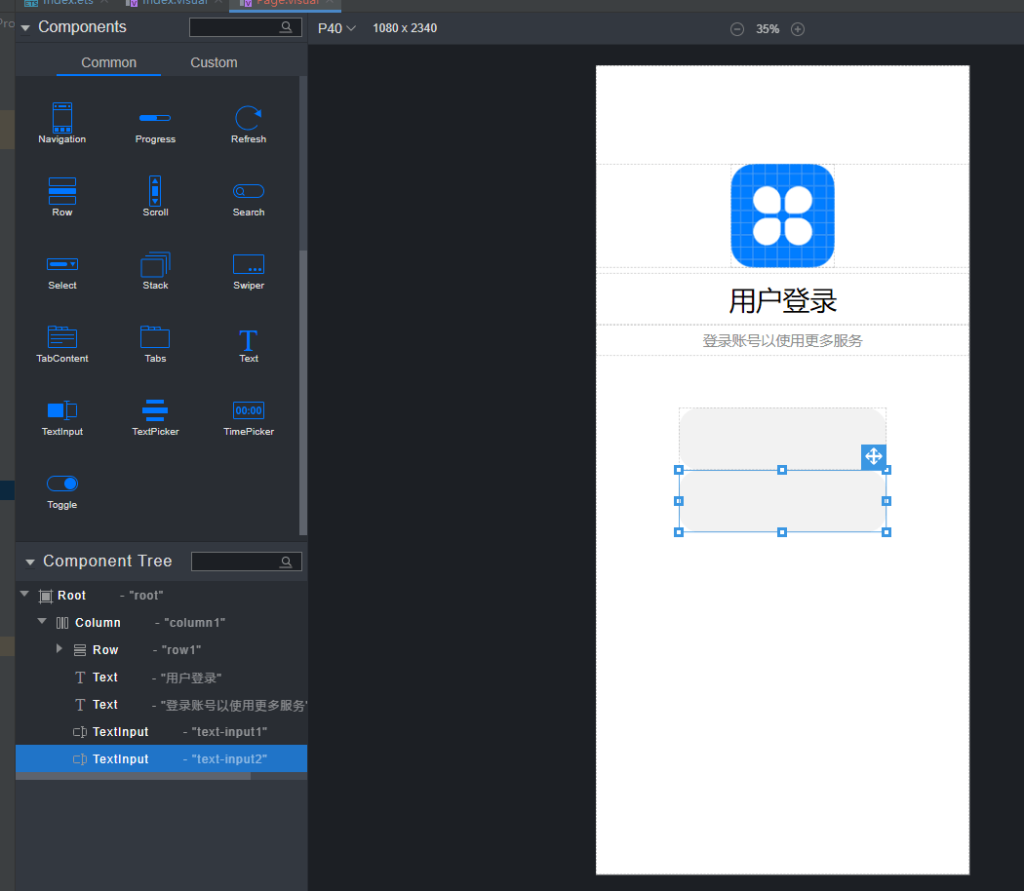Select the Toggle switch component

coord(61,486)
